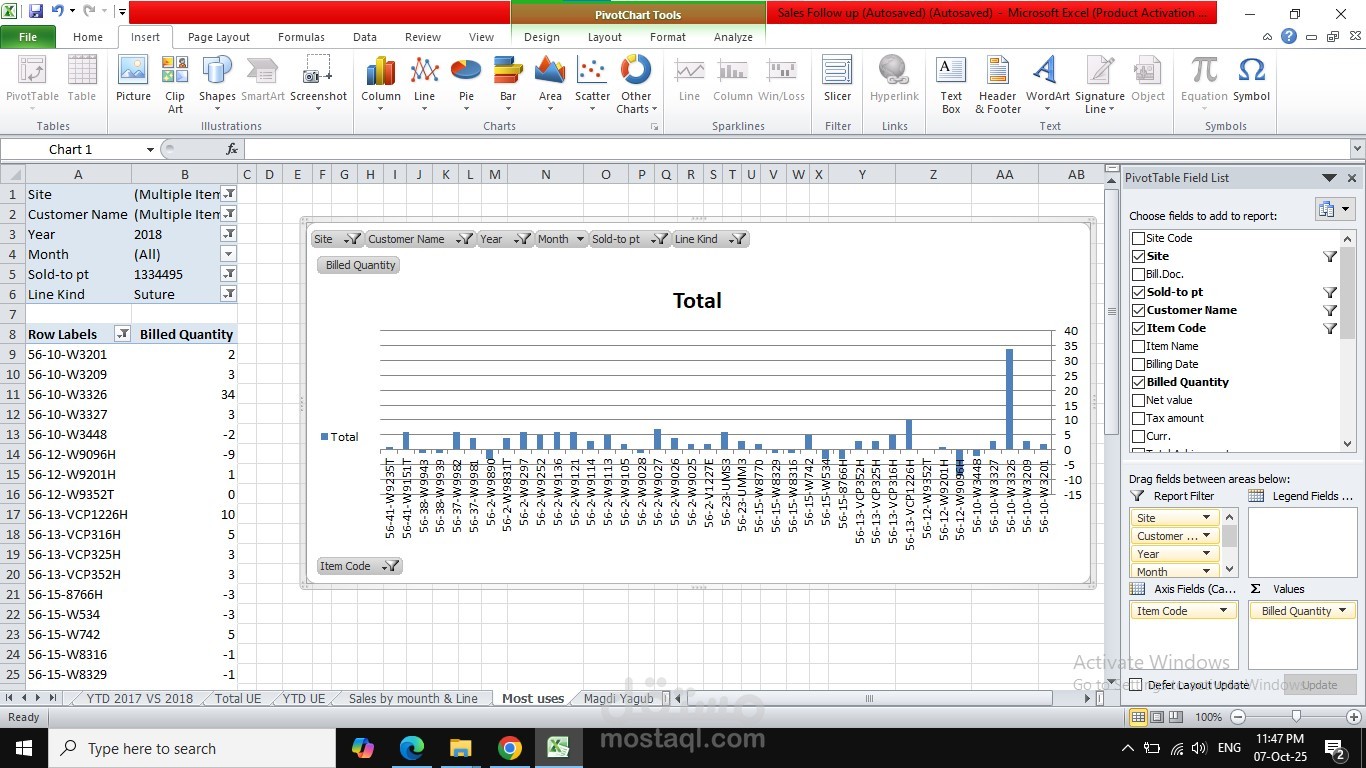Add a Signature Line
The height and width of the screenshot is (768, 1366).
pos(1100,85)
